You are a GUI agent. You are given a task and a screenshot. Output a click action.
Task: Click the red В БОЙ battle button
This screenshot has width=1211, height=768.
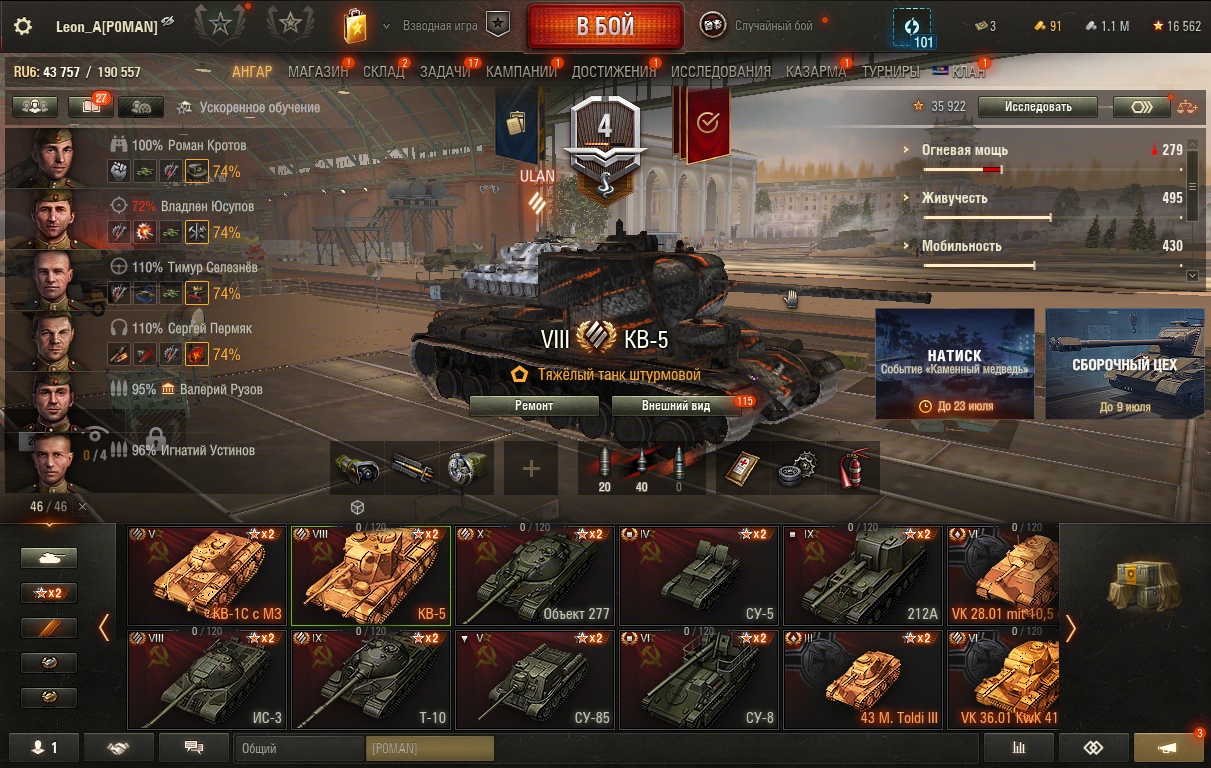[605, 27]
